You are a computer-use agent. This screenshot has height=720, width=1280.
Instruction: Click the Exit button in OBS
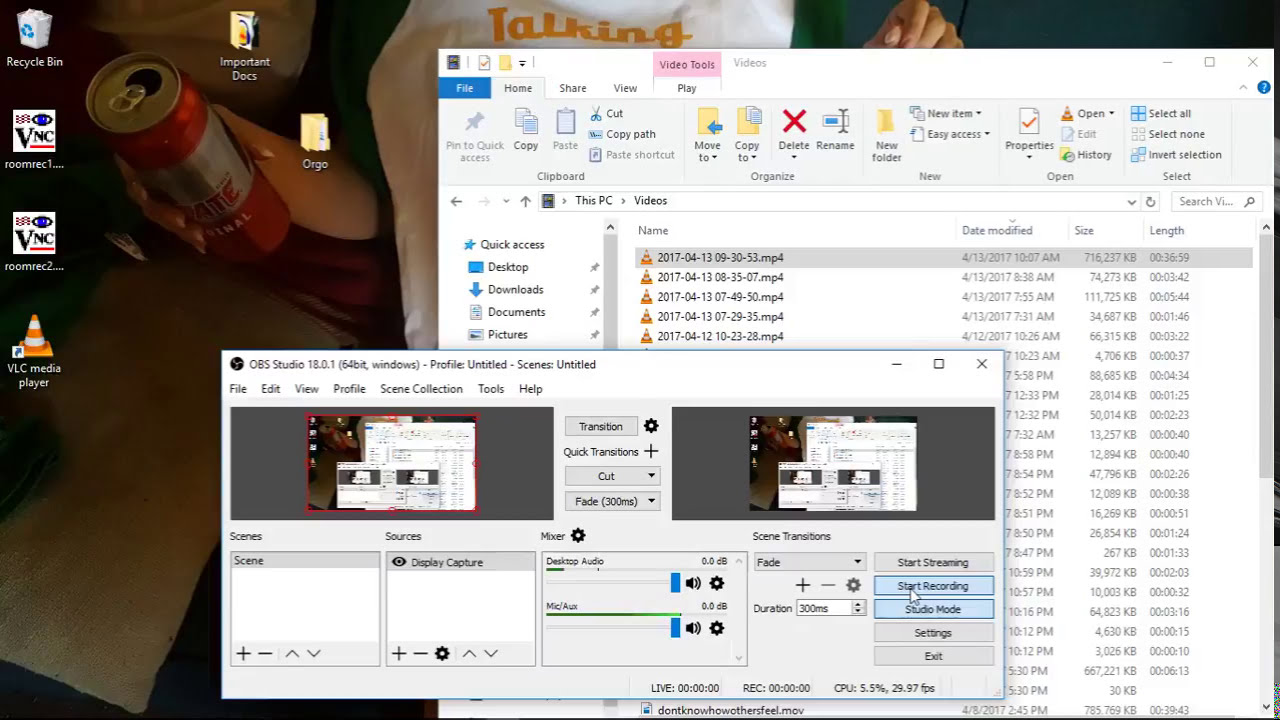pos(933,656)
